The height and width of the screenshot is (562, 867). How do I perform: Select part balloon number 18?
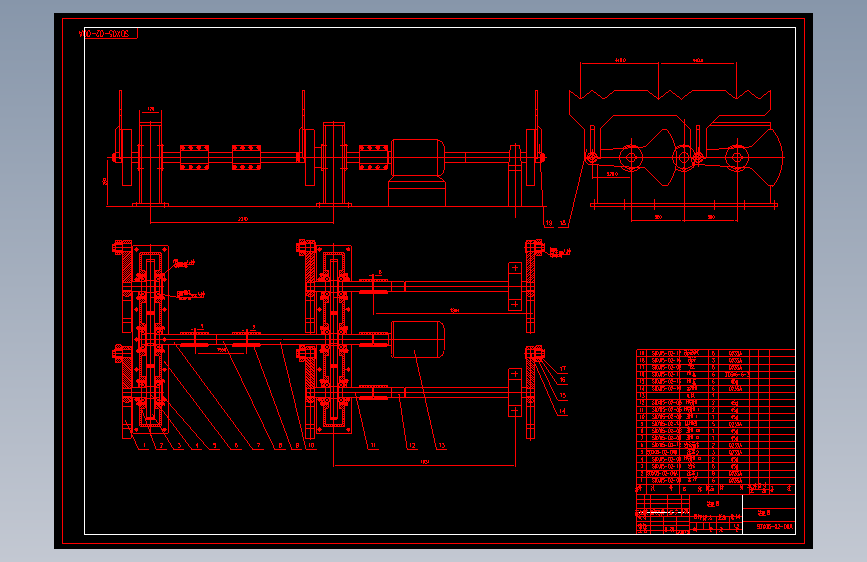[563, 223]
